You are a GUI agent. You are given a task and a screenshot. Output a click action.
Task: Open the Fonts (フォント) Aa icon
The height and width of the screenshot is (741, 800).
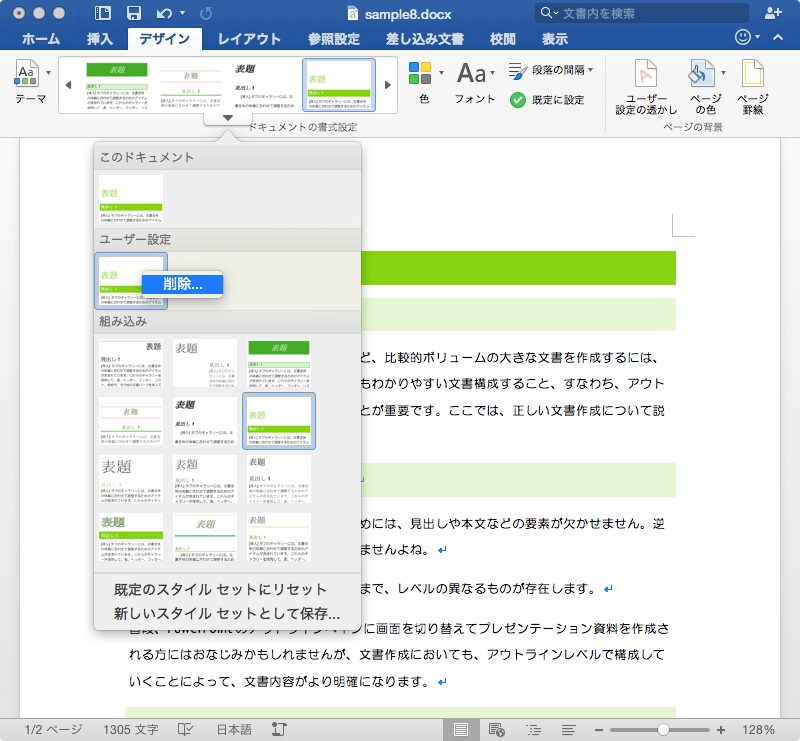click(x=471, y=73)
